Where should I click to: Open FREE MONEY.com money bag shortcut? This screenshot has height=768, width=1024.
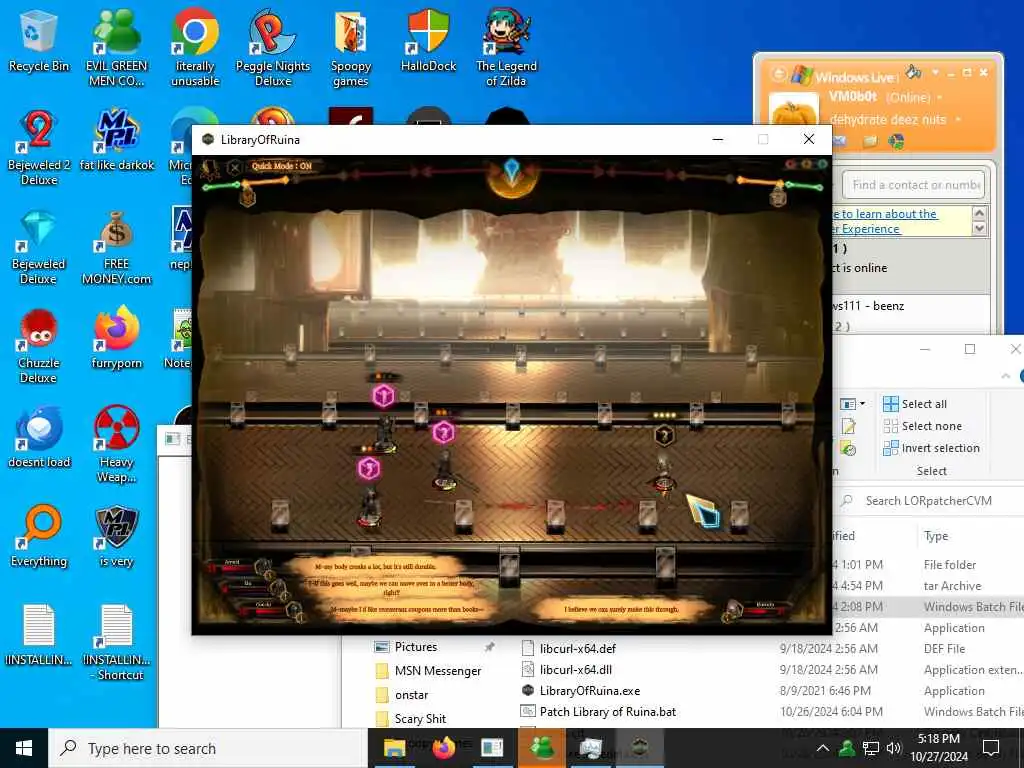click(x=116, y=247)
